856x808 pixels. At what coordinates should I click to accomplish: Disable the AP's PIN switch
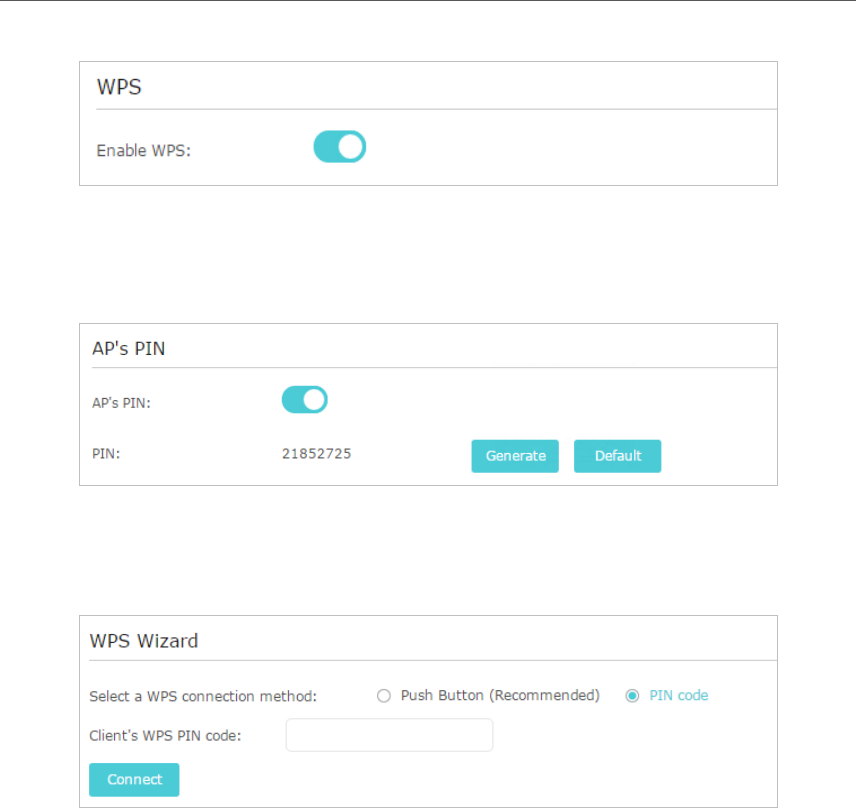pyautogui.click(x=305, y=400)
